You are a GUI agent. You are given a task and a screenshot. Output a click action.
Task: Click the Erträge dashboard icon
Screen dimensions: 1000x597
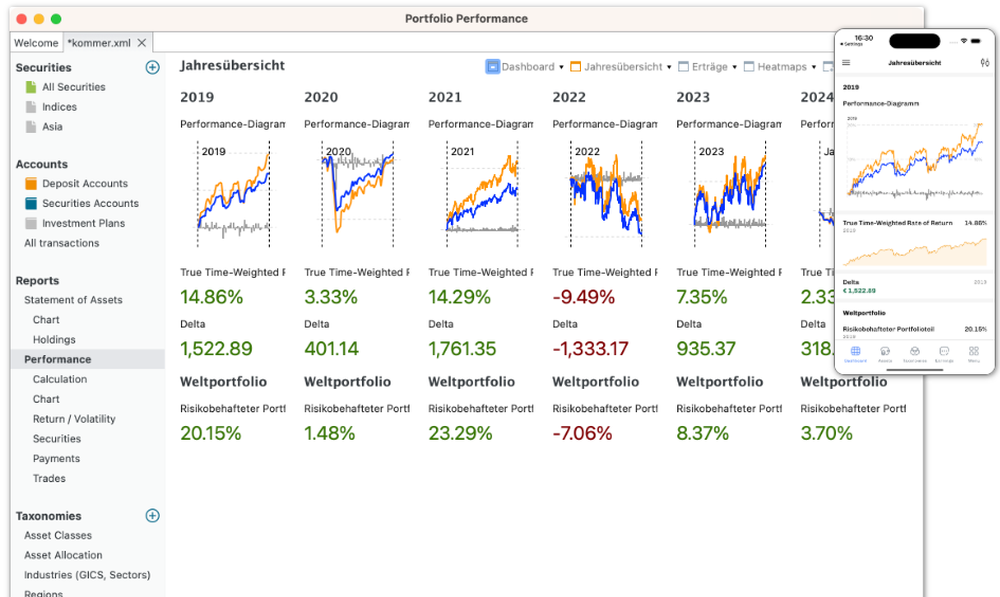click(x=683, y=66)
